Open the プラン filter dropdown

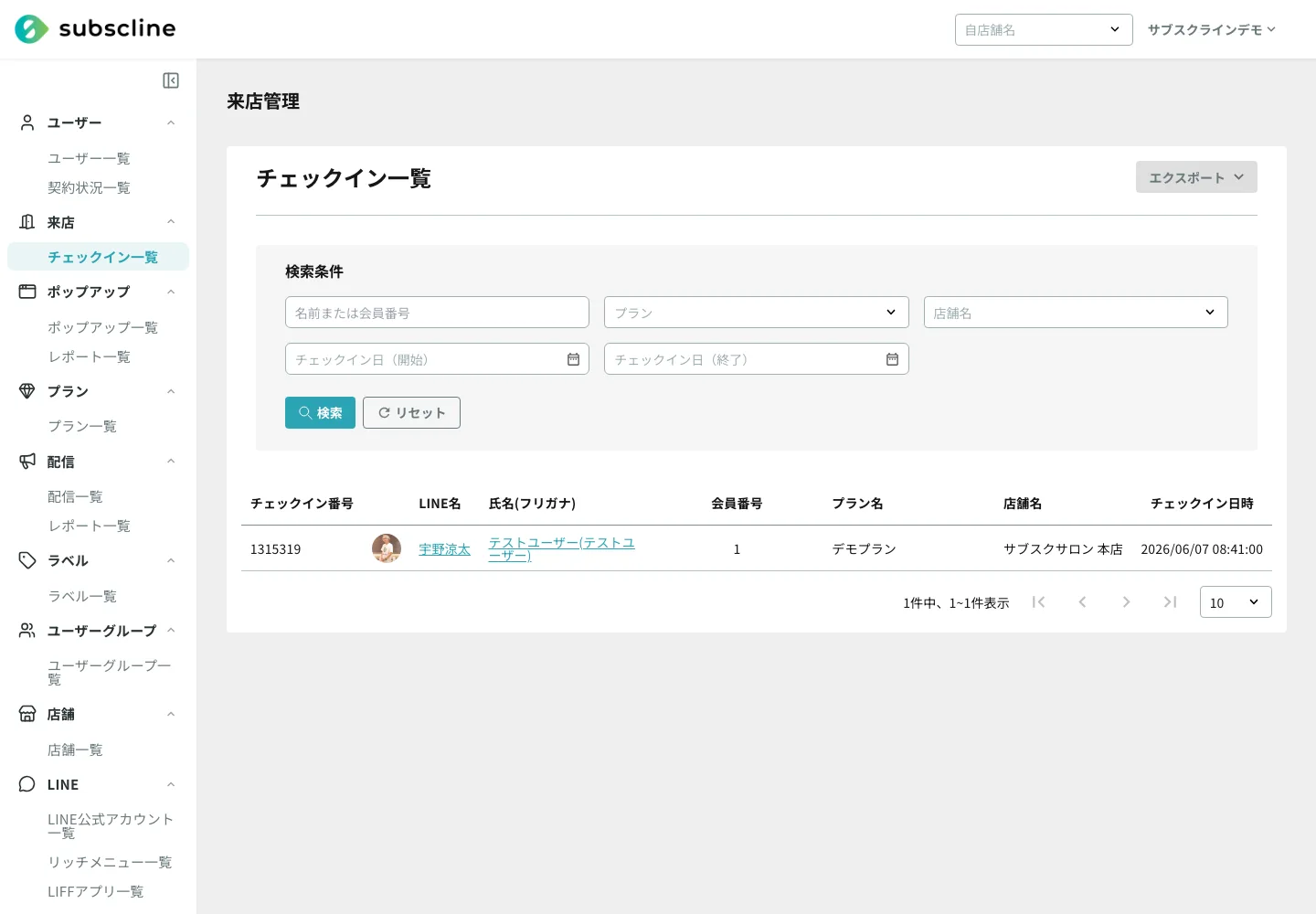coord(756,313)
